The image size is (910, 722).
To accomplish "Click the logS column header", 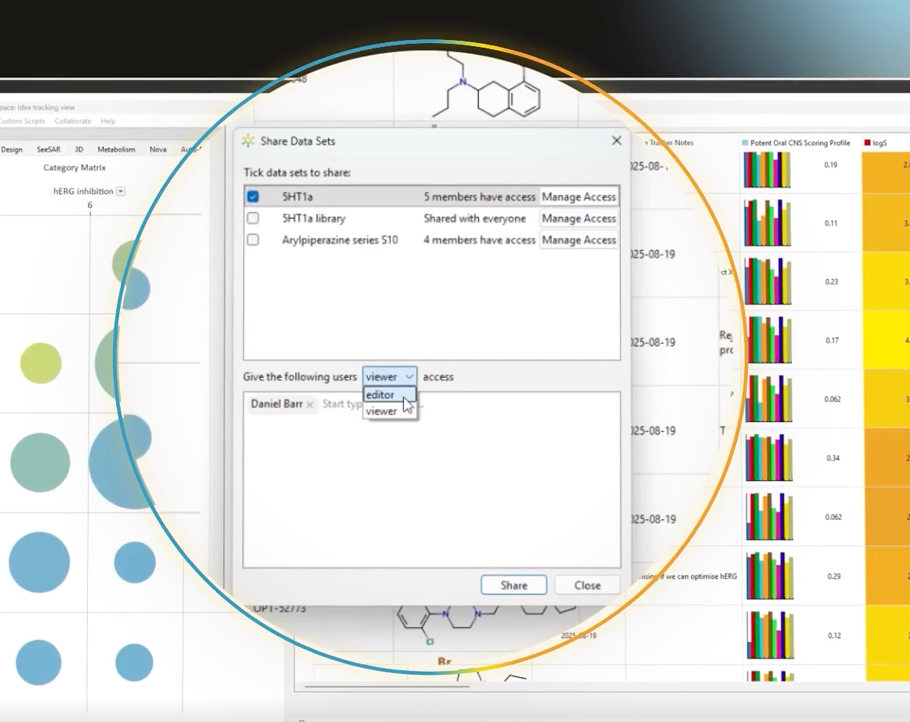I will coord(879,143).
